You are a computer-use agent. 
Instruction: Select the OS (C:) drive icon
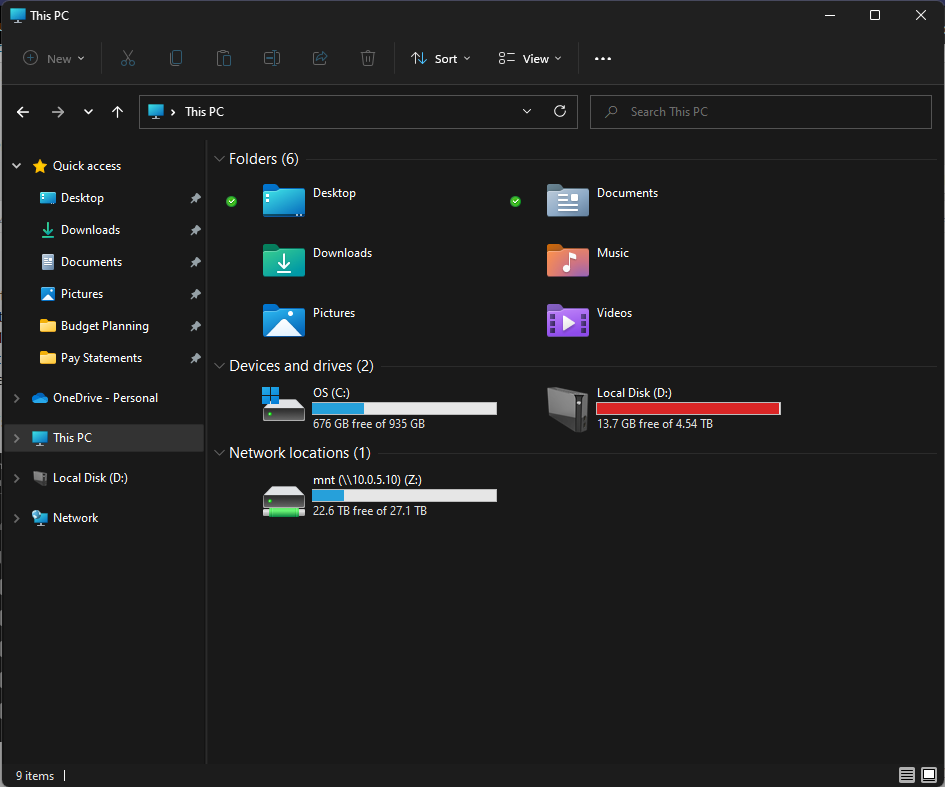(x=283, y=405)
